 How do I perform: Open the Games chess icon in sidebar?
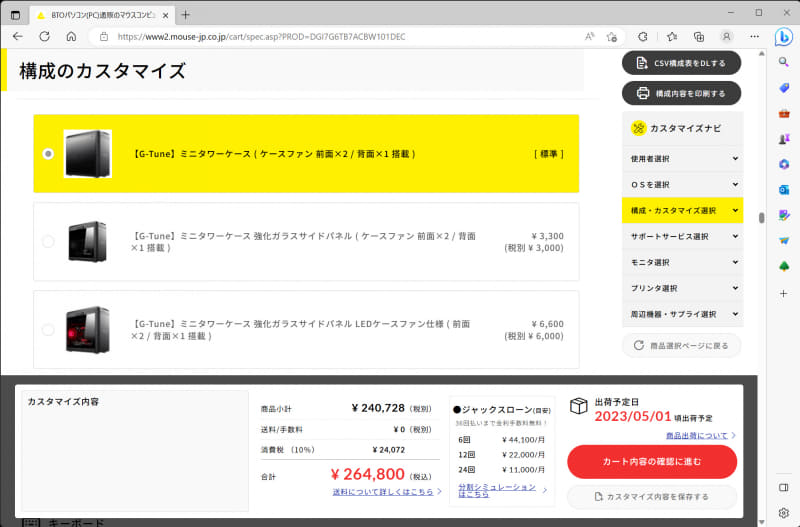pos(784,139)
